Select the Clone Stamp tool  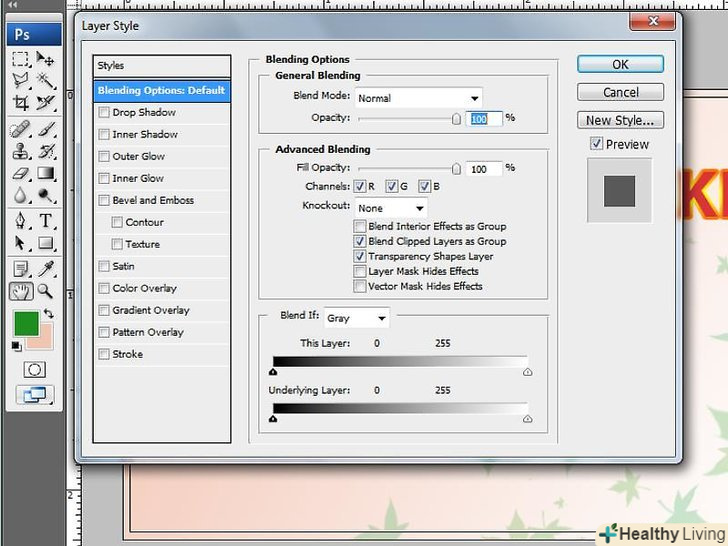pos(20,151)
